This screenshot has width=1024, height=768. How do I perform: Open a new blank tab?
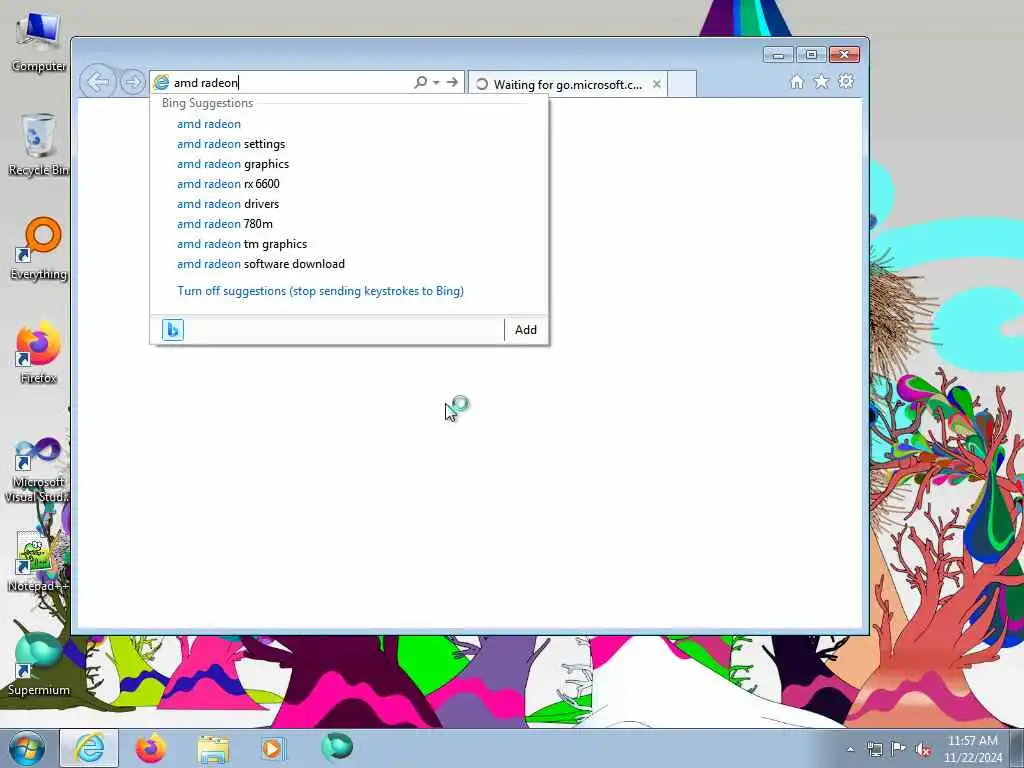682,84
